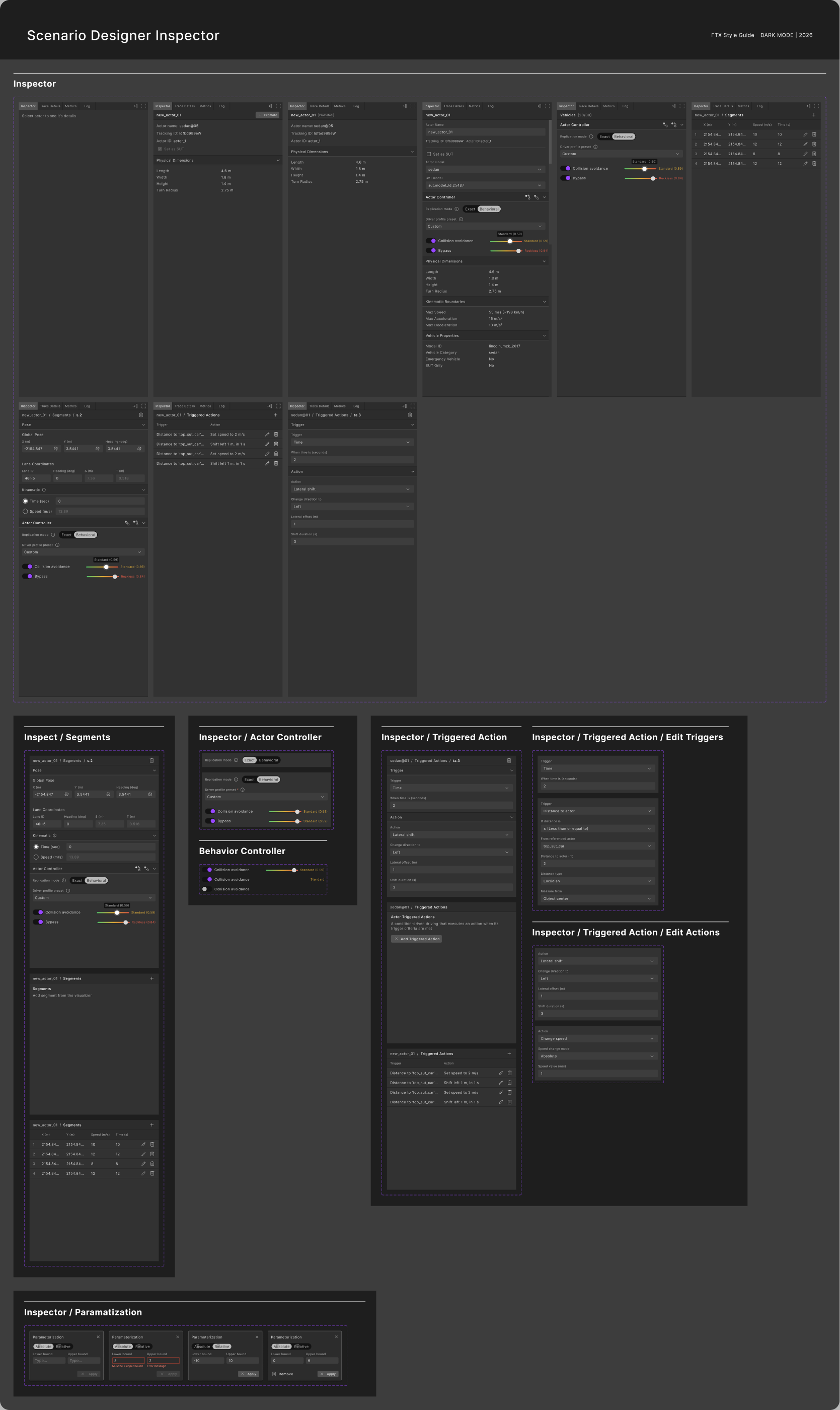The image size is (840, 1410).
Task: Click Lower bound field showing "Must be ≤ upper bound"
Action: [x=128, y=1360]
